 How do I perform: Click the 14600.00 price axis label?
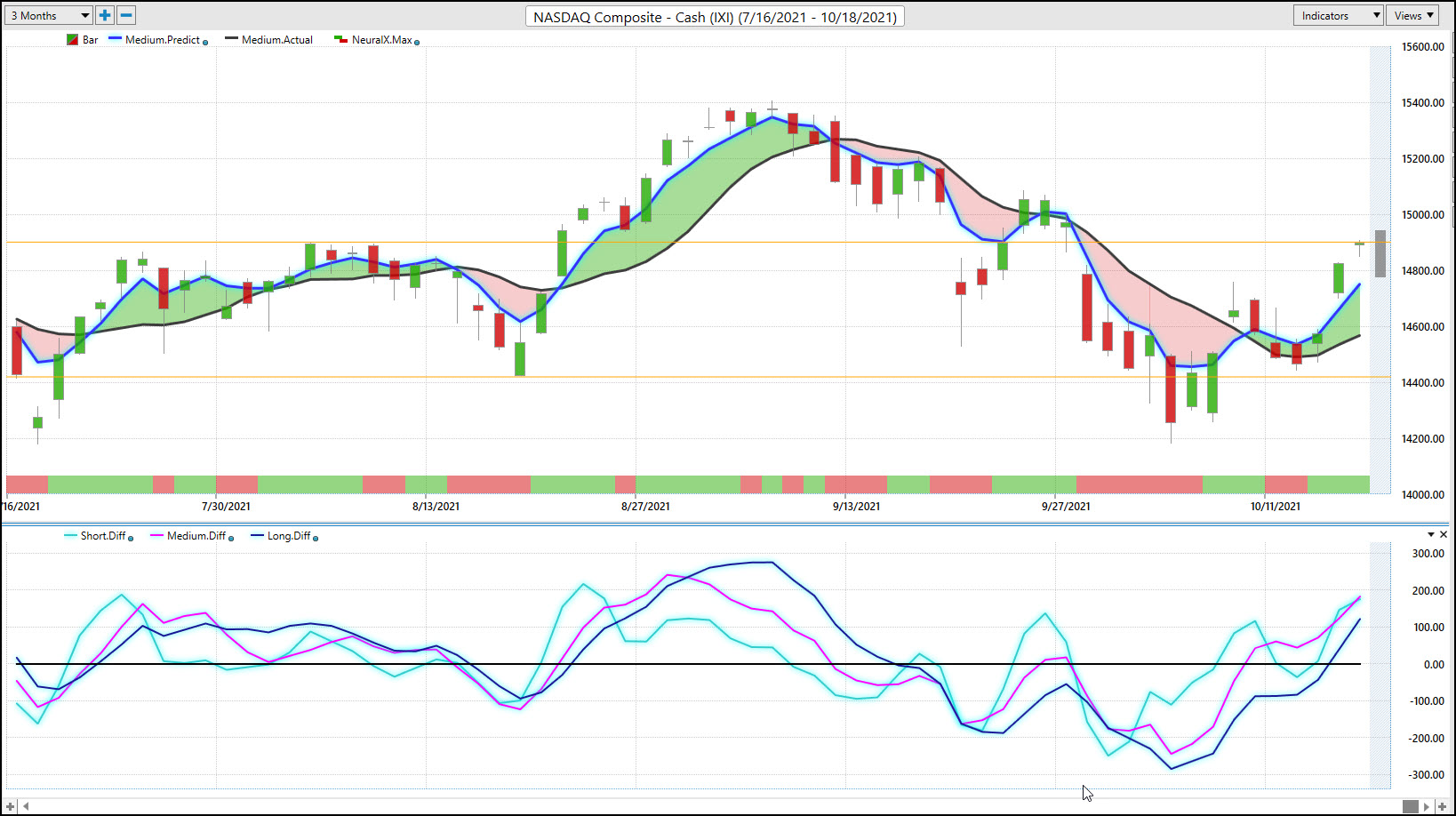tap(1423, 327)
